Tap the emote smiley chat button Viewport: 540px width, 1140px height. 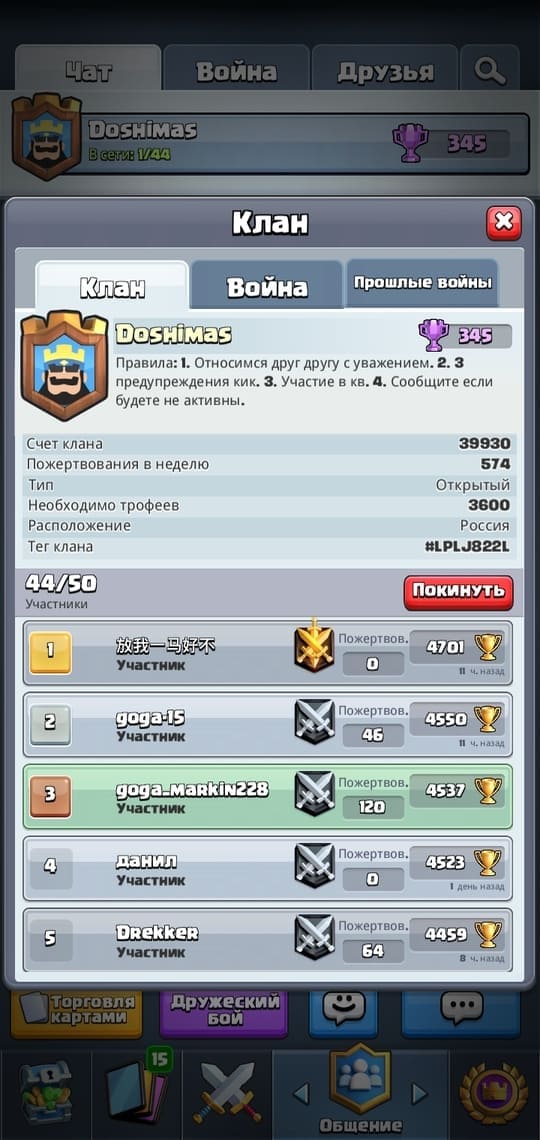[x=343, y=1011]
